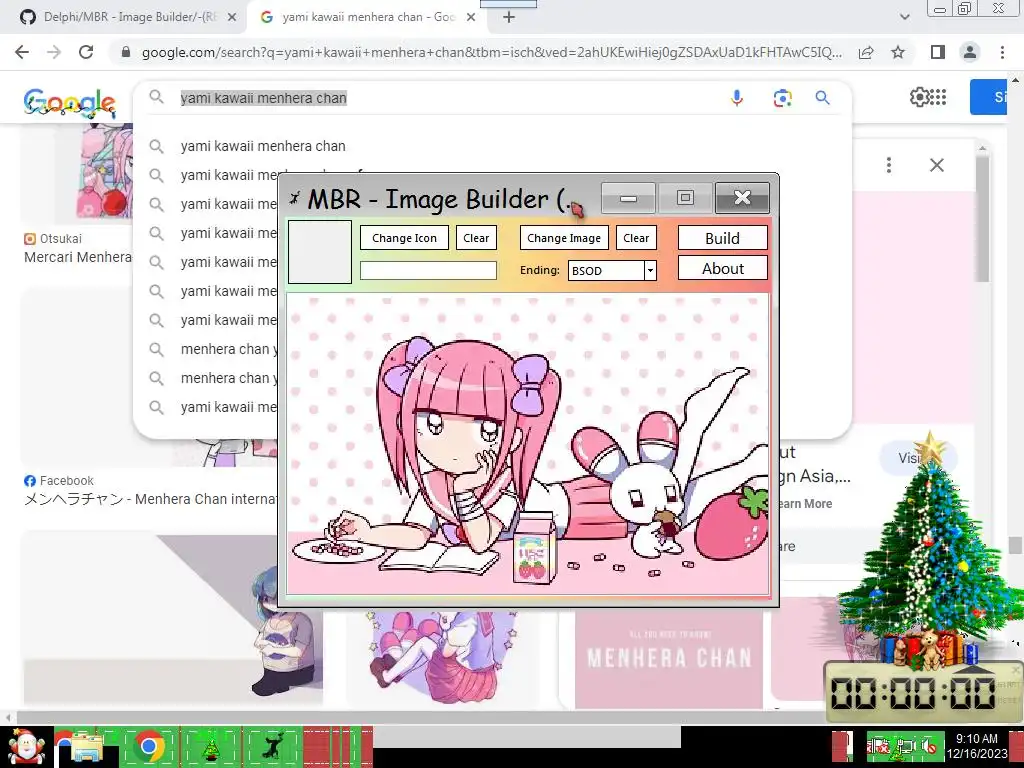Start voice search with microphone icon
The height and width of the screenshot is (768, 1024).
[737, 98]
